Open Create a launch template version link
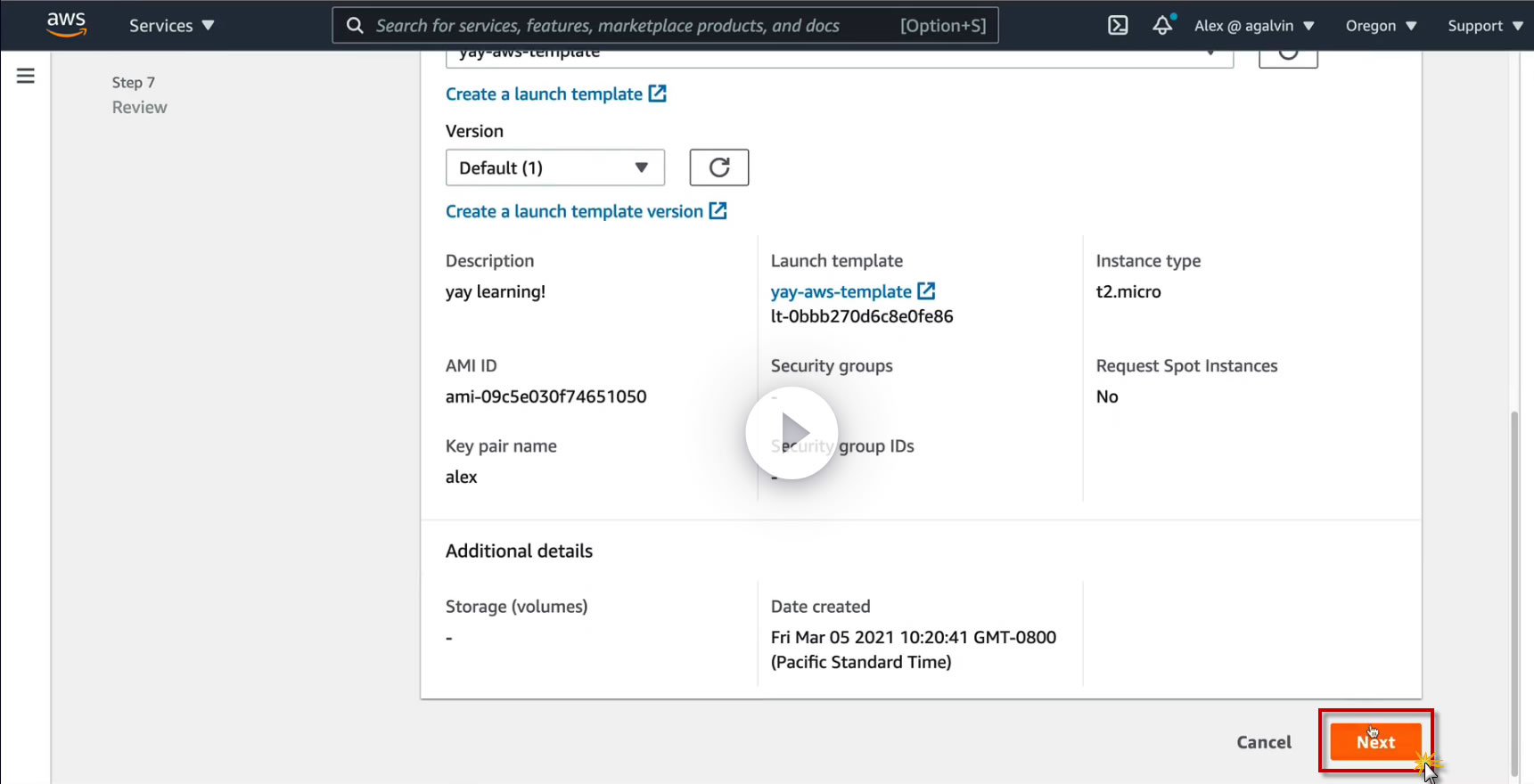The height and width of the screenshot is (784, 1534). tap(574, 211)
